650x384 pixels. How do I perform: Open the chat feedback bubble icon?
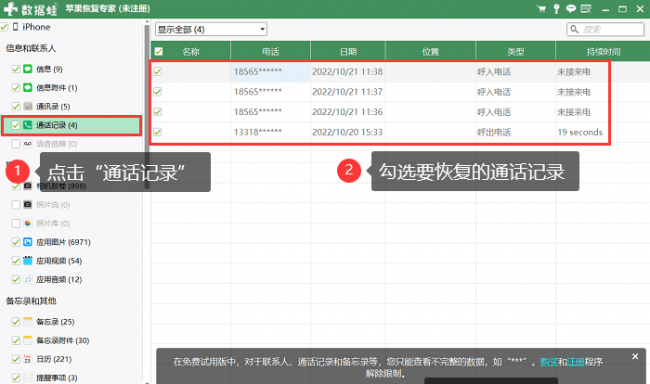[571, 9]
